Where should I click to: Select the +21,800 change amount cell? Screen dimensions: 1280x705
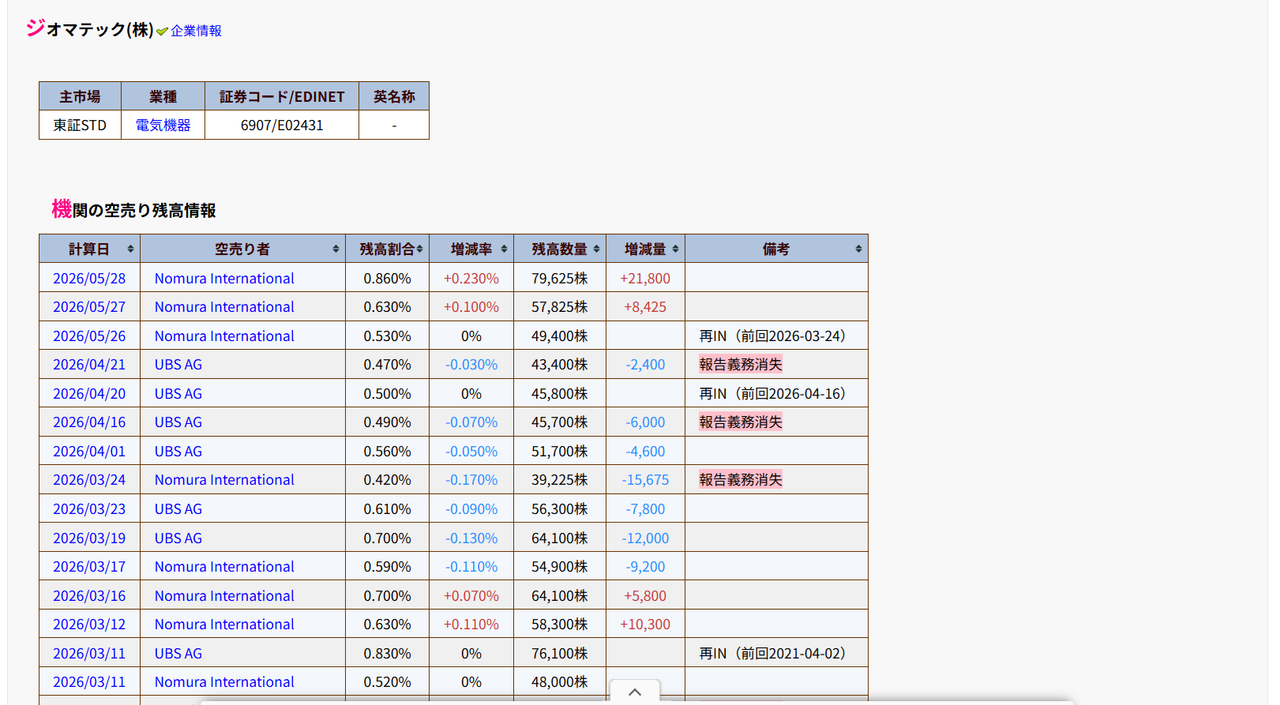(x=645, y=278)
